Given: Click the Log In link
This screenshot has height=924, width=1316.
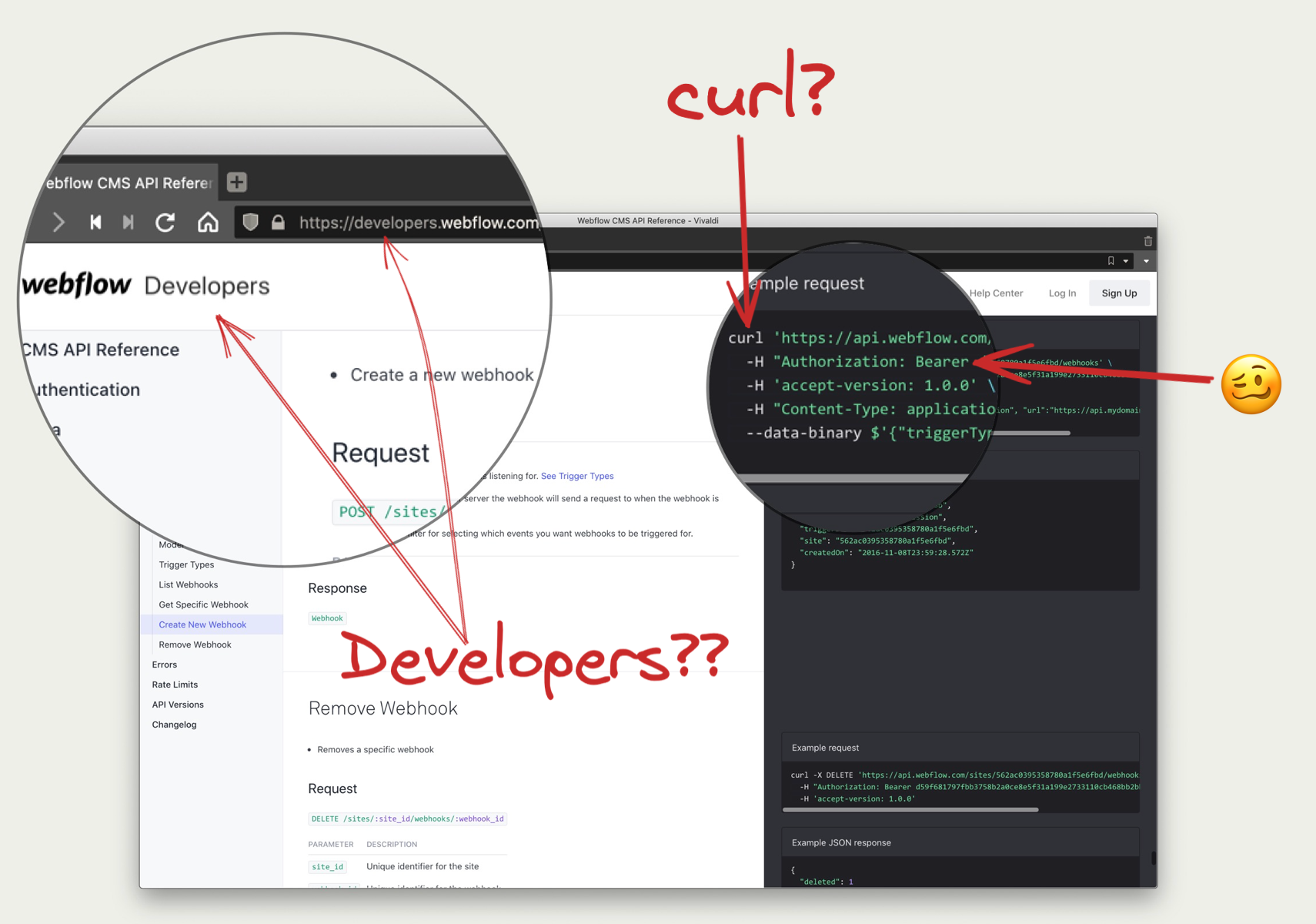Looking at the screenshot, I should coord(1062,293).
